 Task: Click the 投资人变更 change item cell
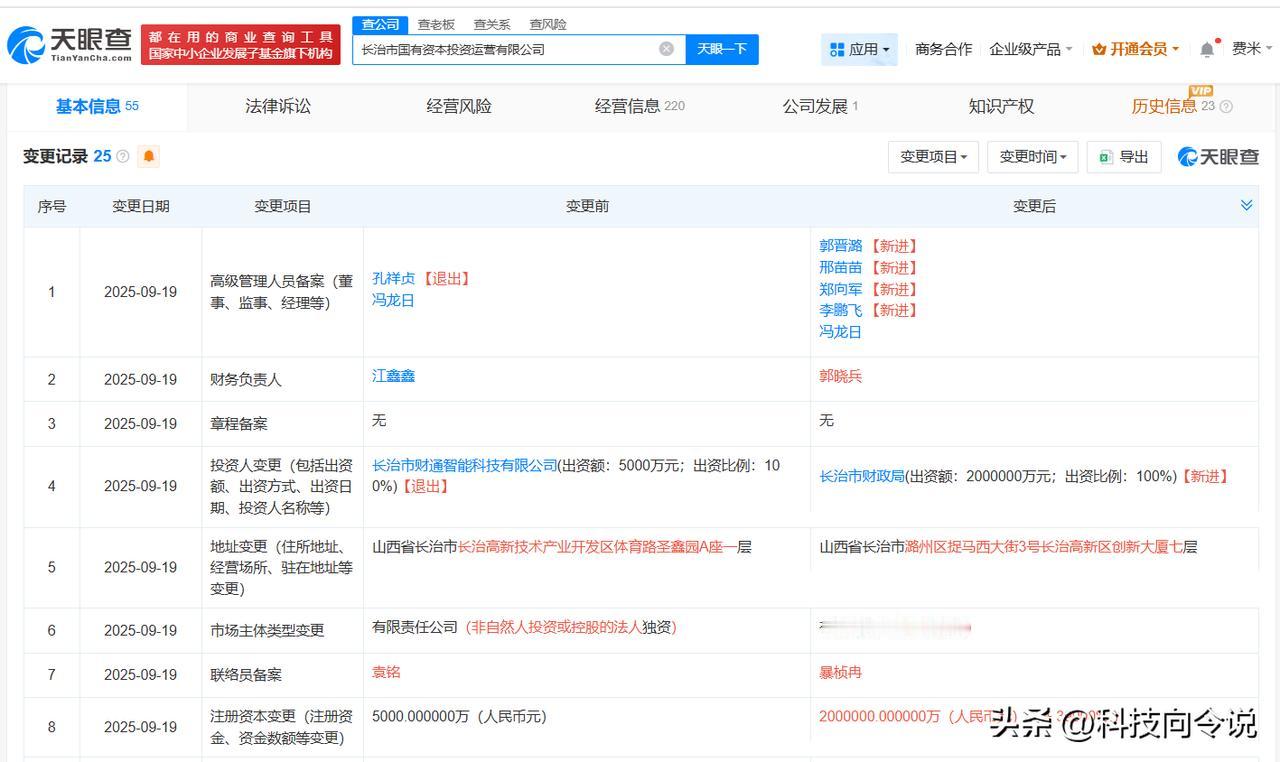(282, 486)
